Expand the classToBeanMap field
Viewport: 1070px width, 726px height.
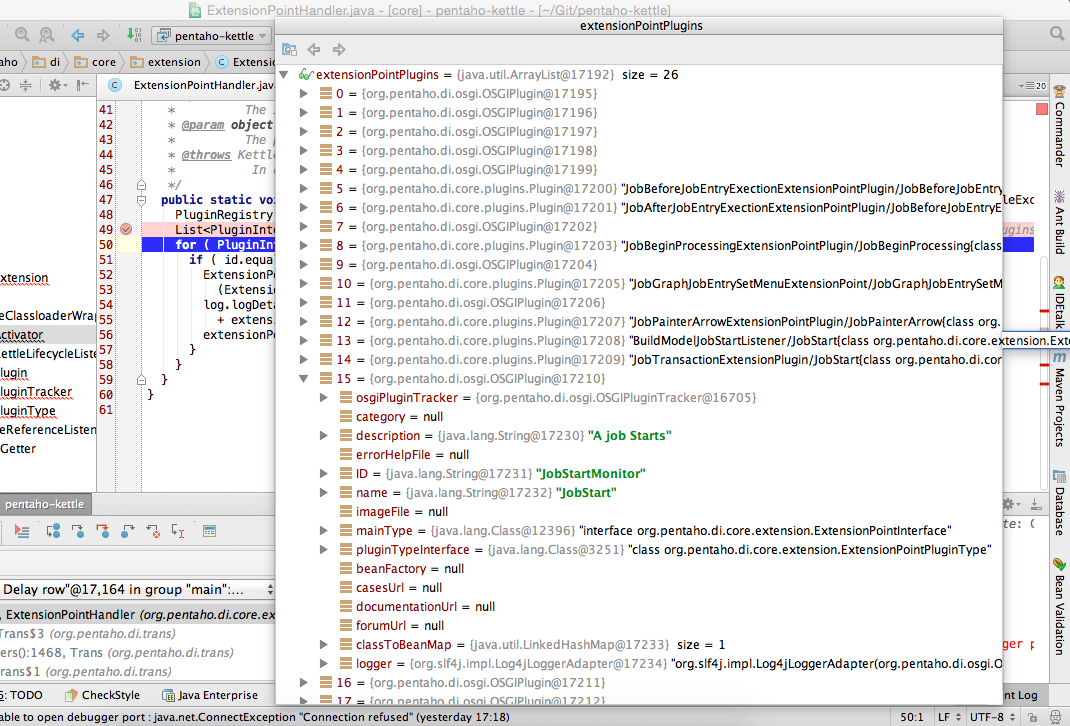pyautogui.click(x=324, y=645)
